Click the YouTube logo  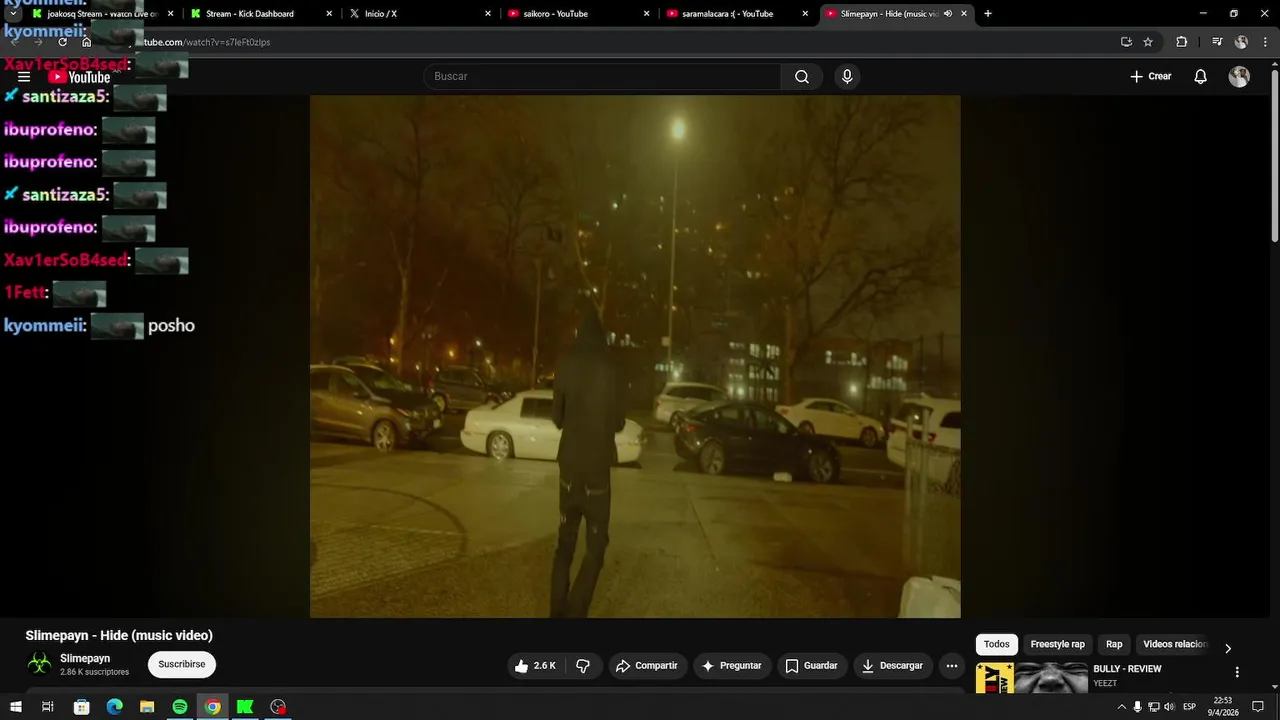click(79, 77)
